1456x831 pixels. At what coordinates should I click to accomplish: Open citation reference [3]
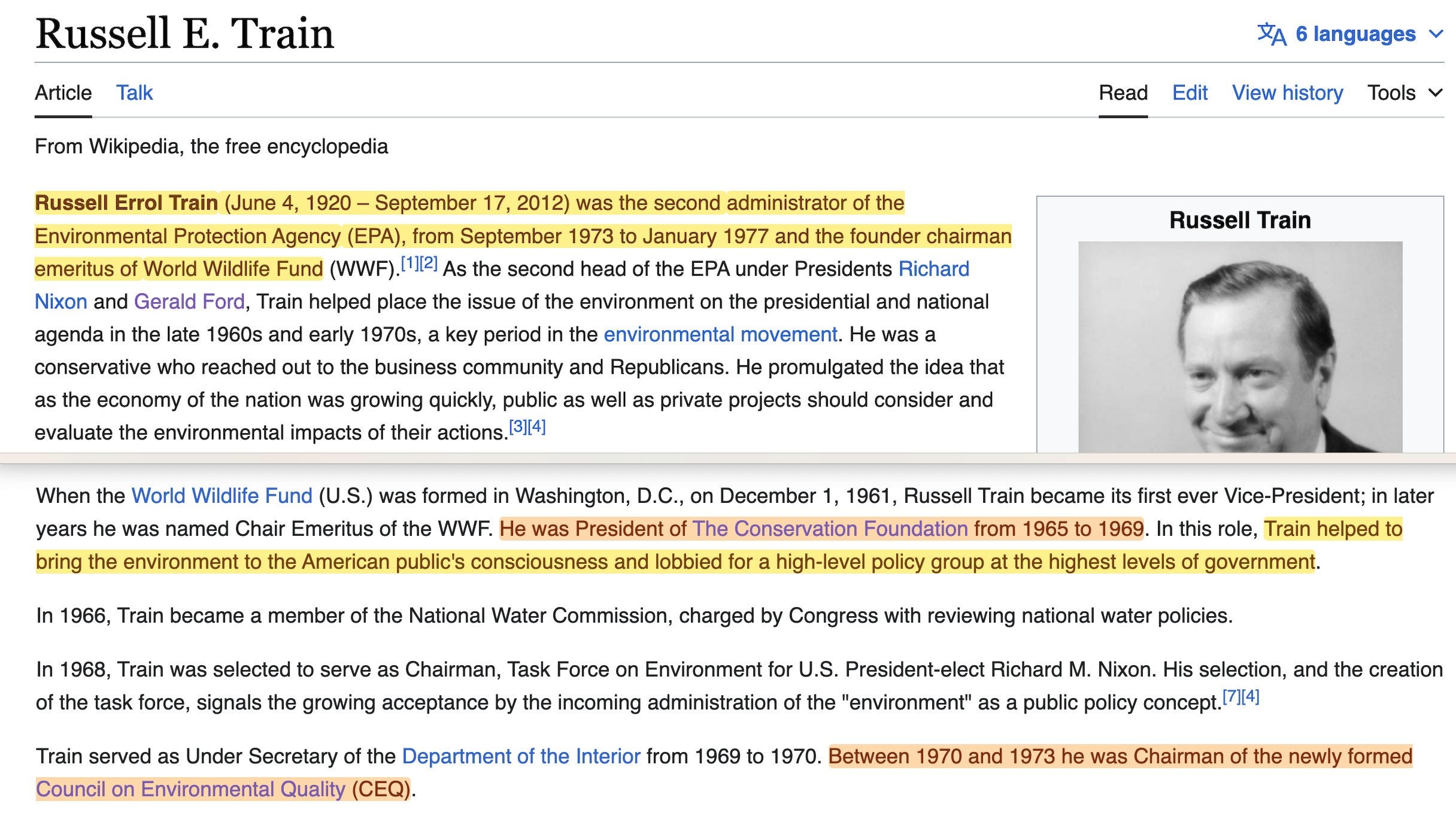(518, 426)
